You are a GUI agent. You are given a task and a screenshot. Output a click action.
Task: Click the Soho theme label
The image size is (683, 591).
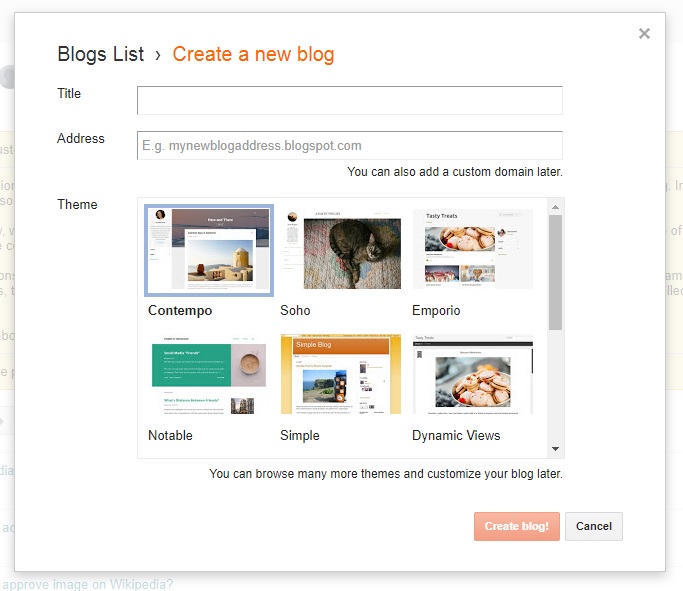(295, 311)
